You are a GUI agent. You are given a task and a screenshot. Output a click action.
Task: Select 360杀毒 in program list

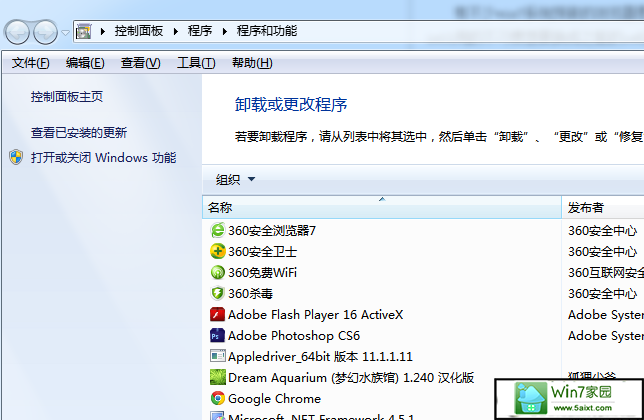251,294
